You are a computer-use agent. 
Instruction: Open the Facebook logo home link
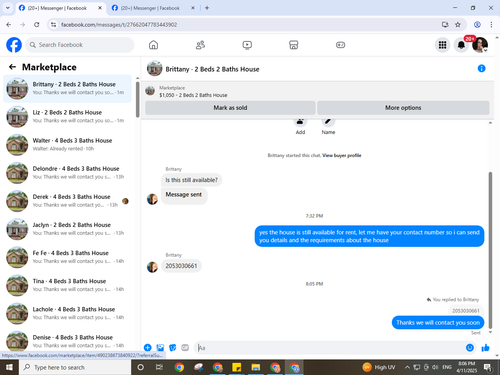[14, 45]
